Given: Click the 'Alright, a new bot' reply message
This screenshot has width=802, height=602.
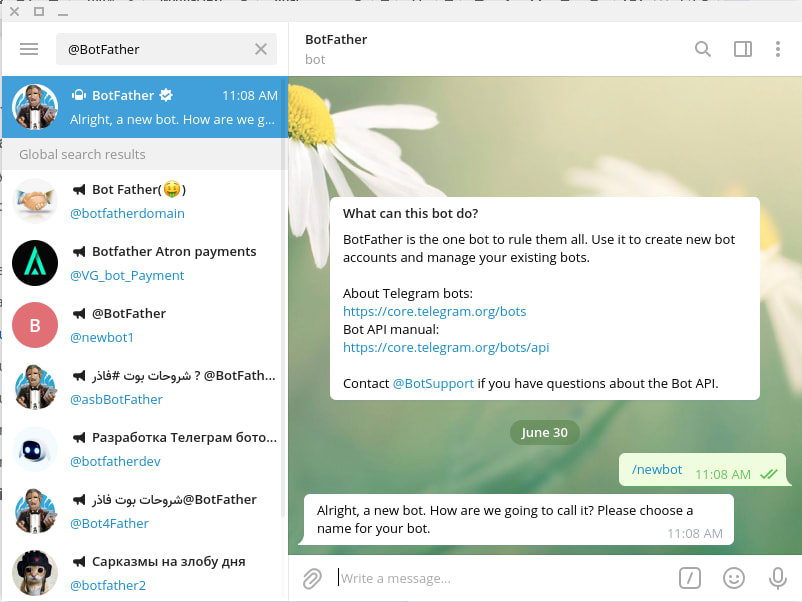Looking at the screenshot, I should click(517, 519).
